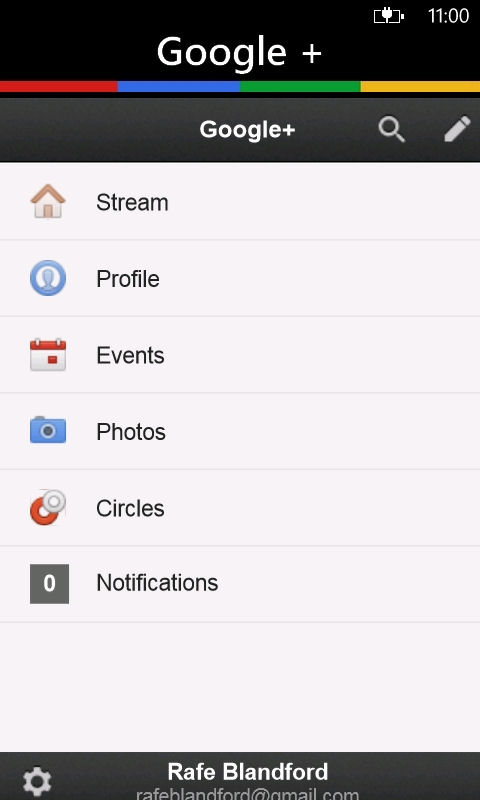Tap the battery charging status icon
This screenshot has width=480, height=800.
point(389,16)
